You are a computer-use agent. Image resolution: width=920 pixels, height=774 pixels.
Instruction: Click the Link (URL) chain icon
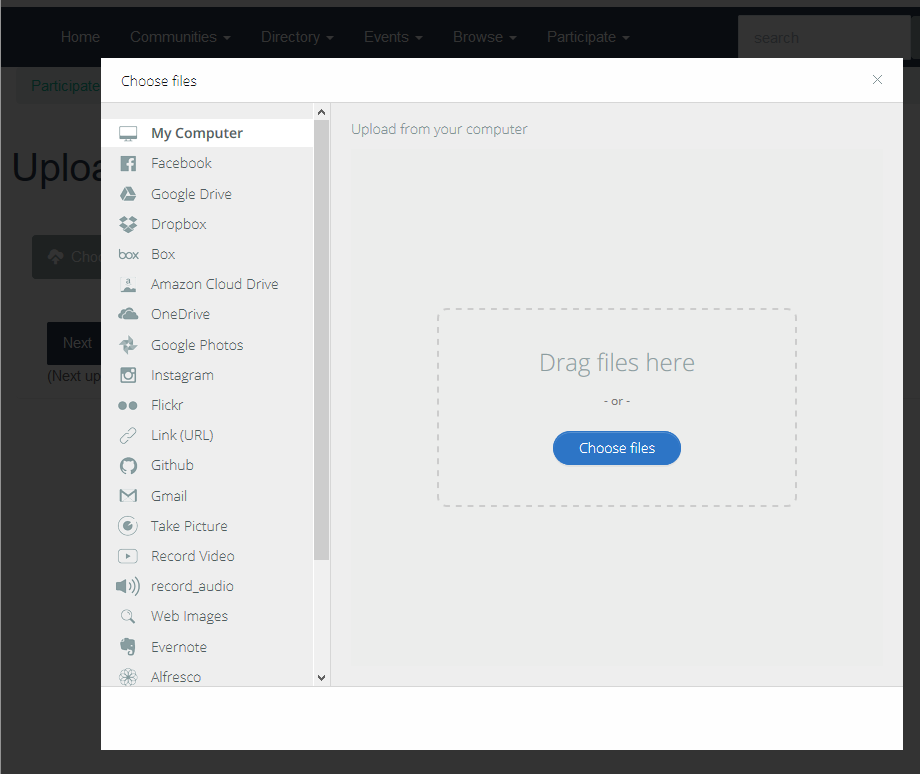coord(128,435)
